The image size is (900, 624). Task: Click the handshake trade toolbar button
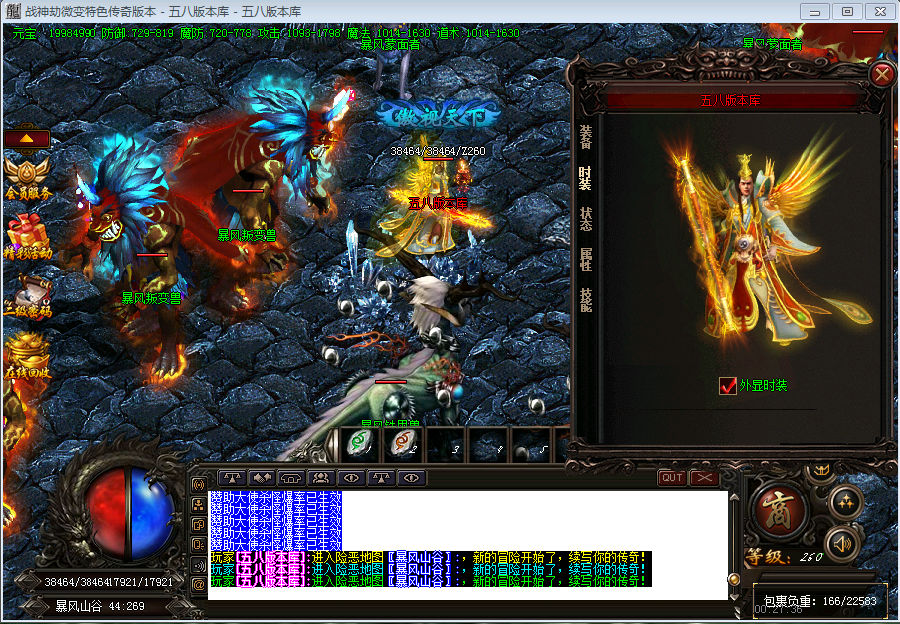point(262,478)
